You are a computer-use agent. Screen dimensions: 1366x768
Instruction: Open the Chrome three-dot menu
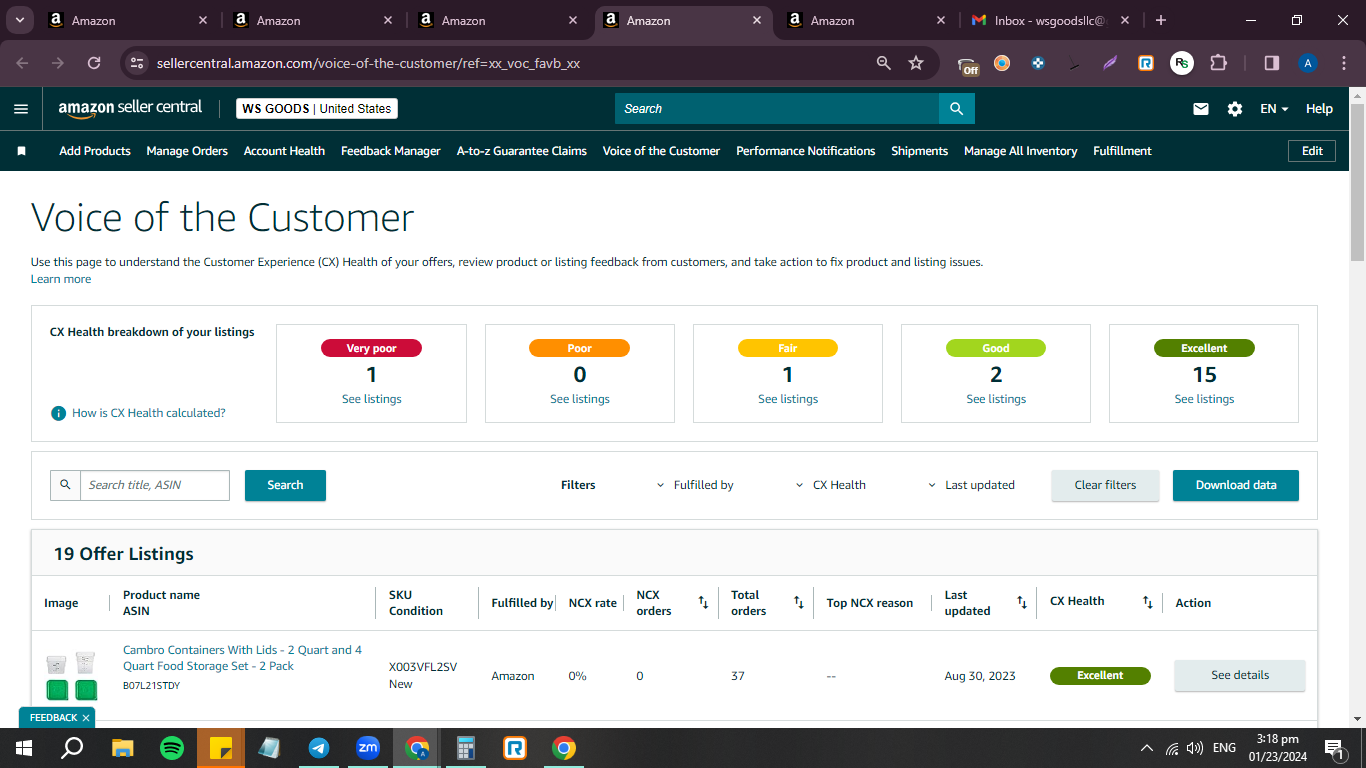point(1343,63)
